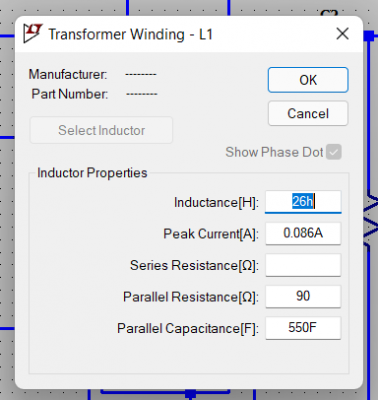Viewport: 378px width, 400px height.
Task: Click the Parallel Resistance field showing 90
Action: (303, 296)
